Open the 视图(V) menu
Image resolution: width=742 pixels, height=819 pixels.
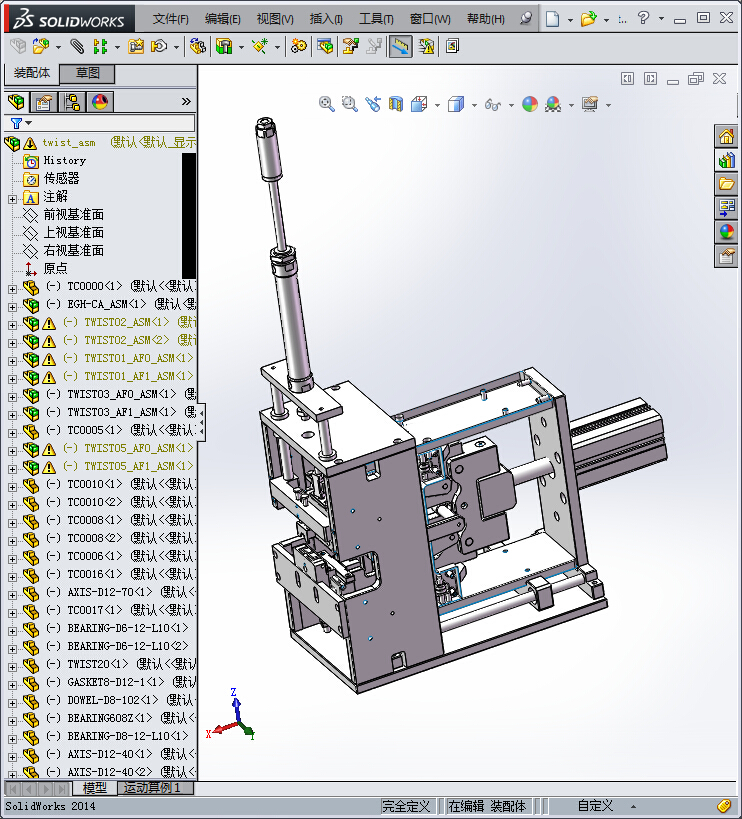[x=275, y=19]
